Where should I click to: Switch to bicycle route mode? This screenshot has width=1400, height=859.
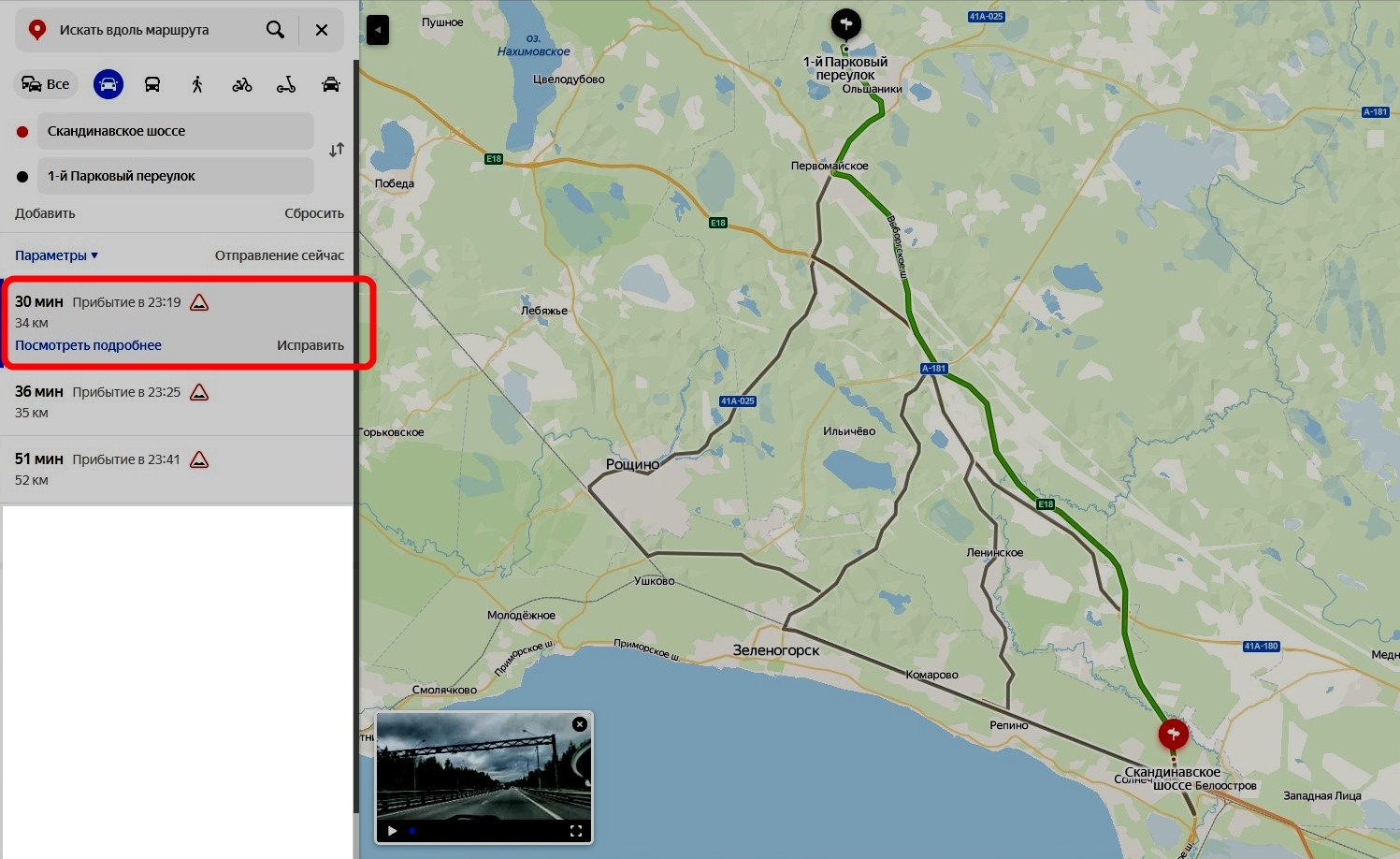[x=242, y=84]
